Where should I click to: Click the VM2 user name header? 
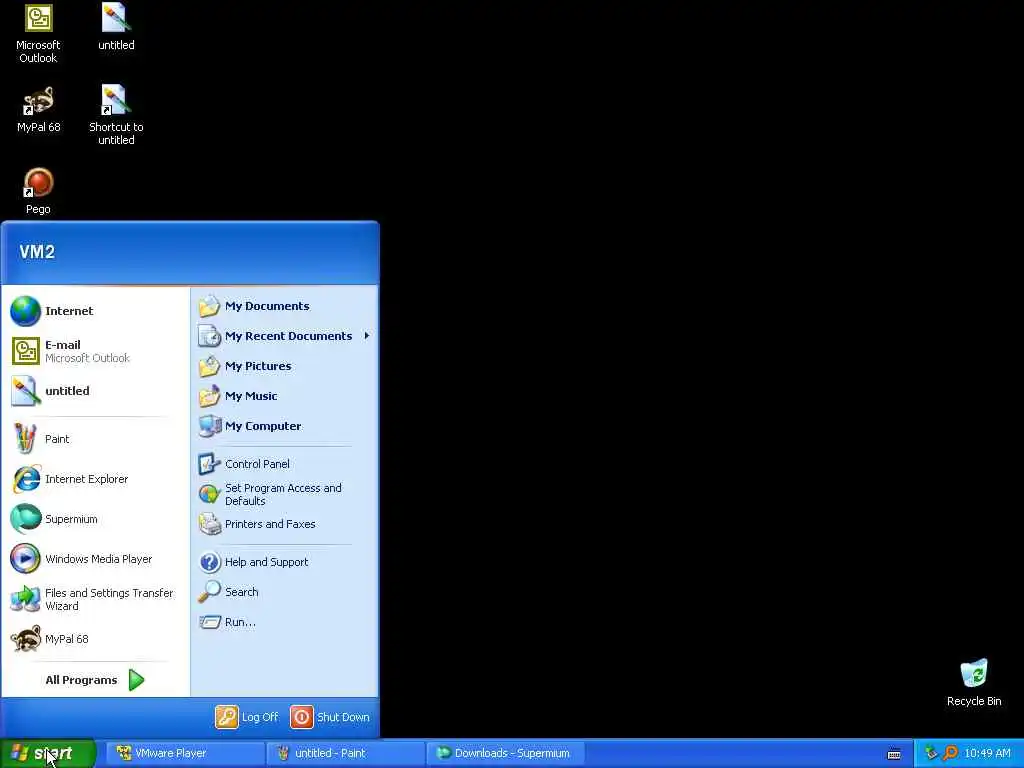tap(37, 252)
